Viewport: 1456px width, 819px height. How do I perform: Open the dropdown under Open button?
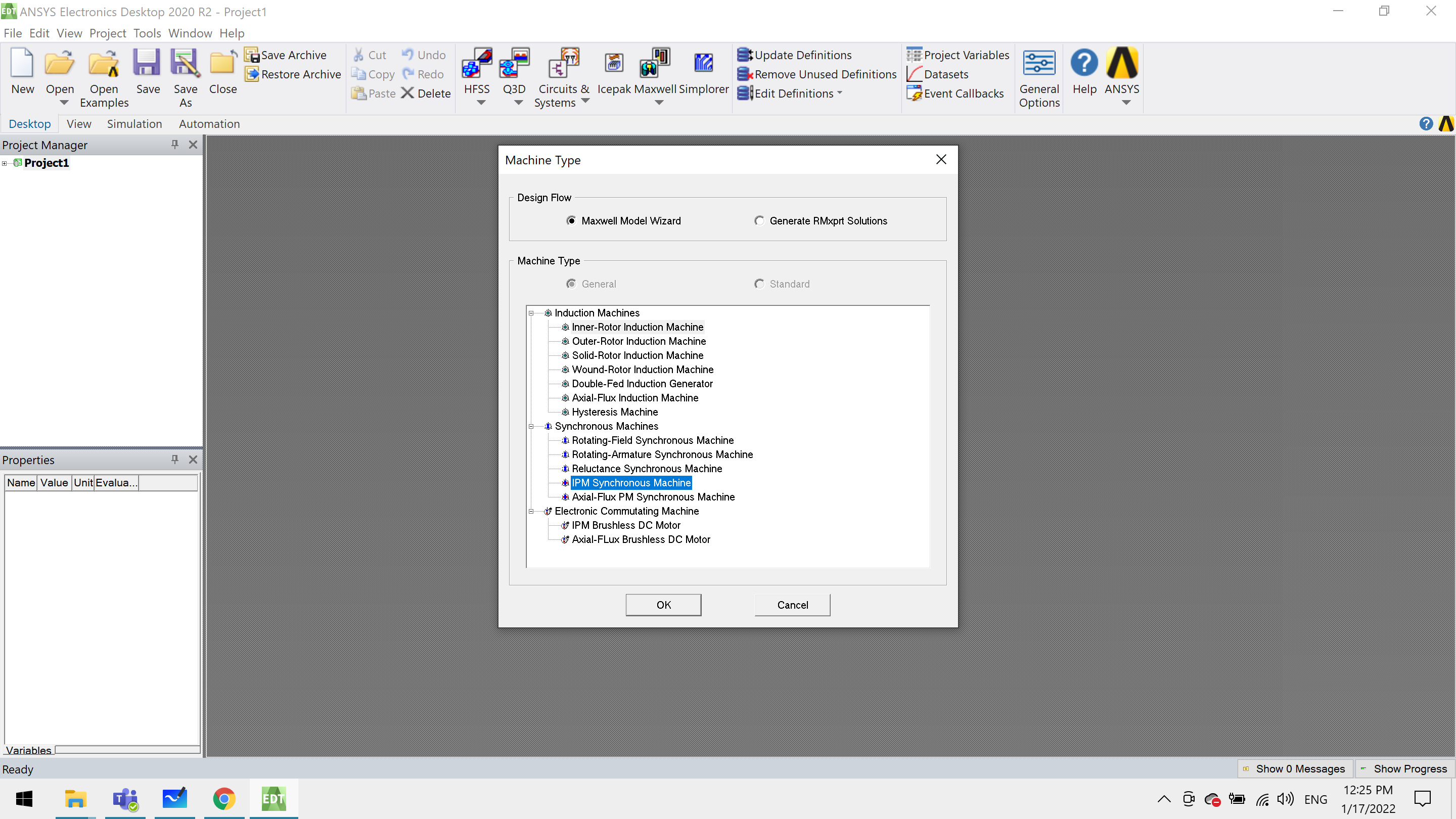tap(63, 103)
